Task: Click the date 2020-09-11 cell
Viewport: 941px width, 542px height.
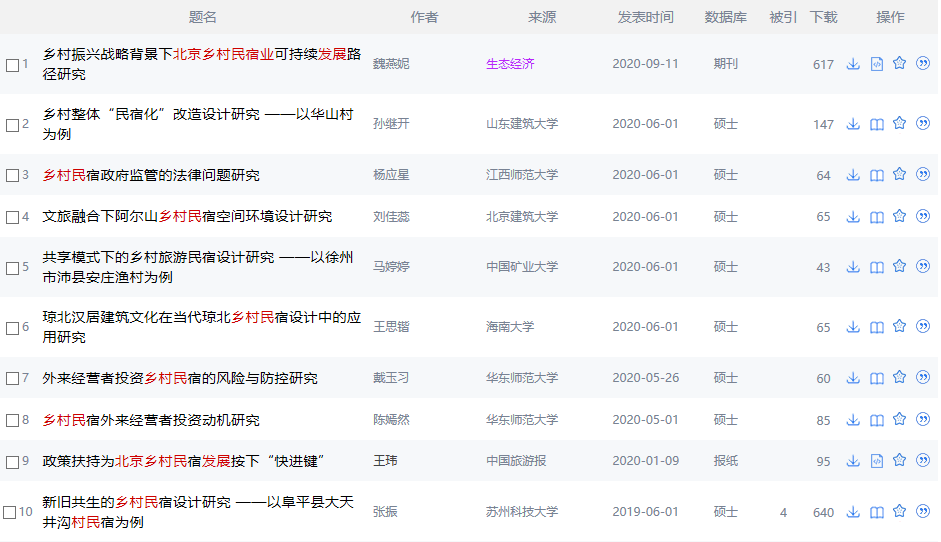Action: pyautogui.click(x=645, y=64)
